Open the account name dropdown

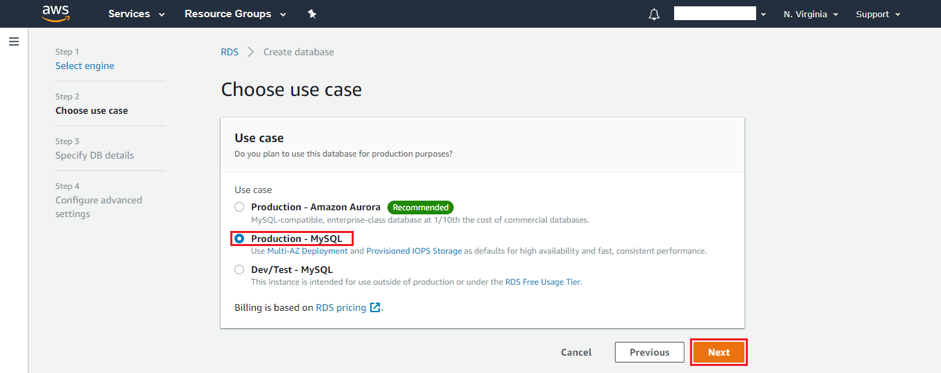[x=720, y=14]
